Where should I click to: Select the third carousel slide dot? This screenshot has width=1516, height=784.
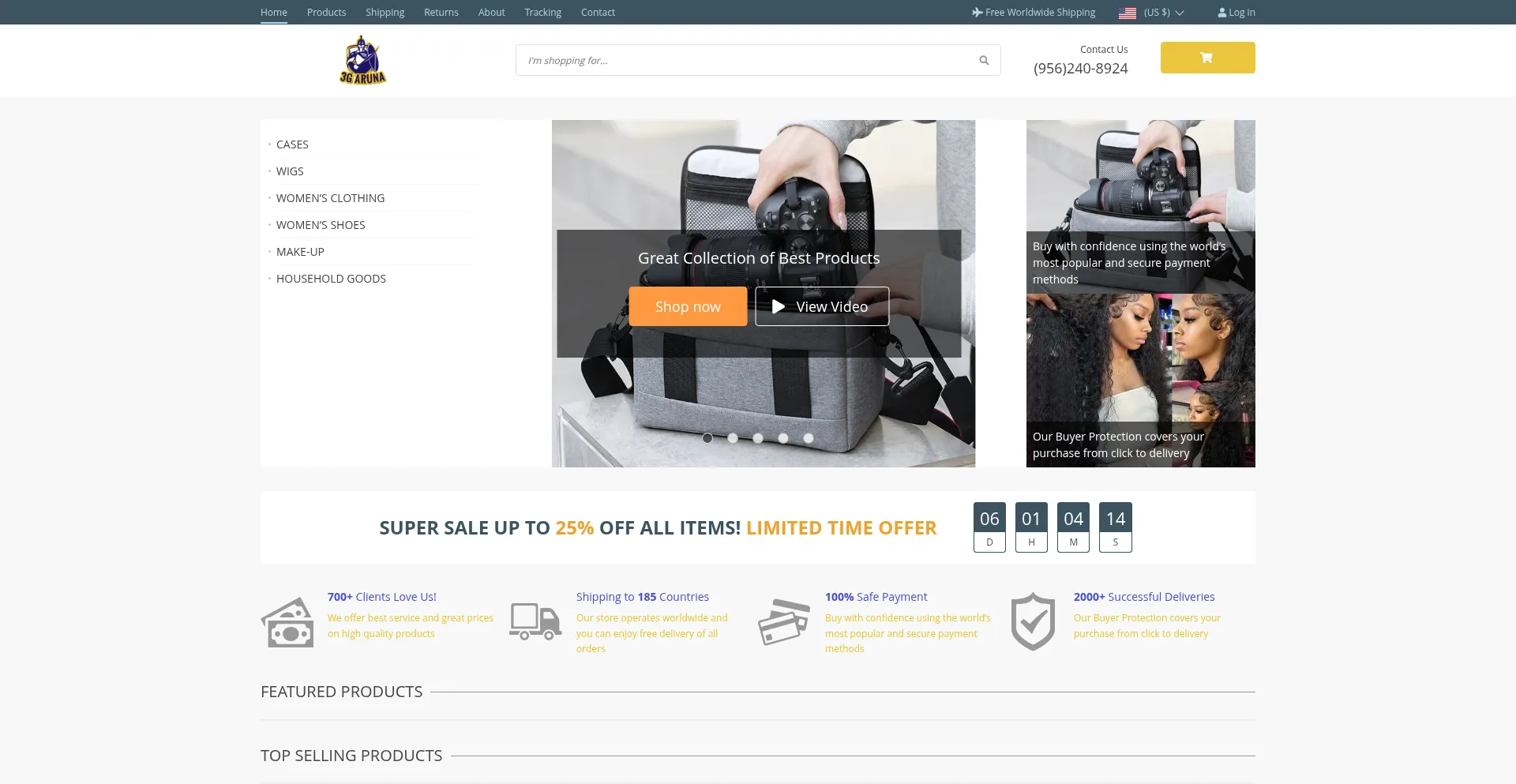(758, 438)
